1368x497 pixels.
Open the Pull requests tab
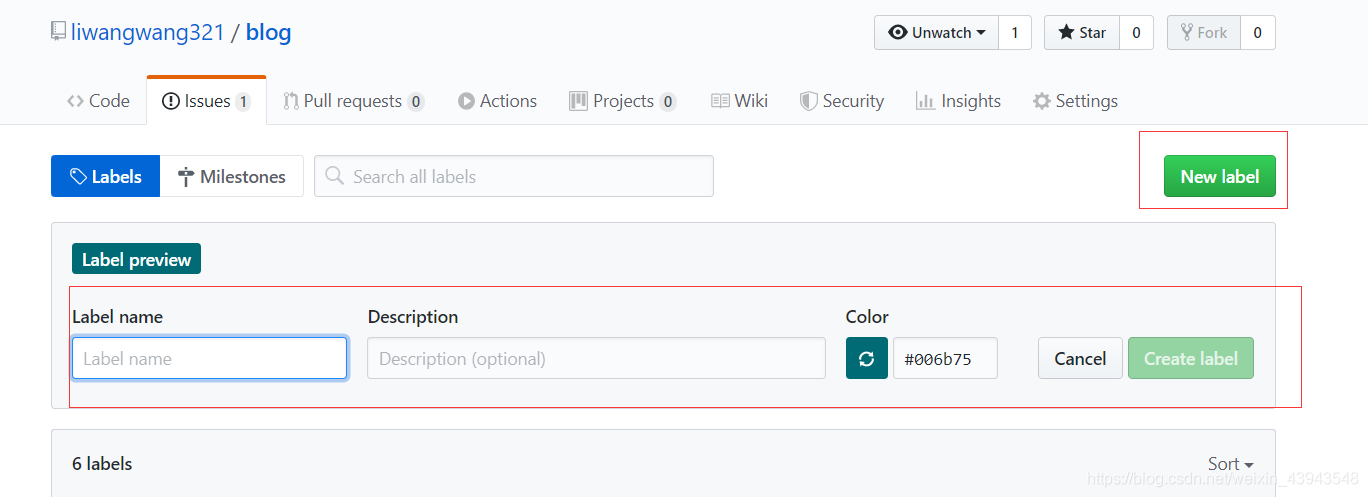tap(354, 101)
